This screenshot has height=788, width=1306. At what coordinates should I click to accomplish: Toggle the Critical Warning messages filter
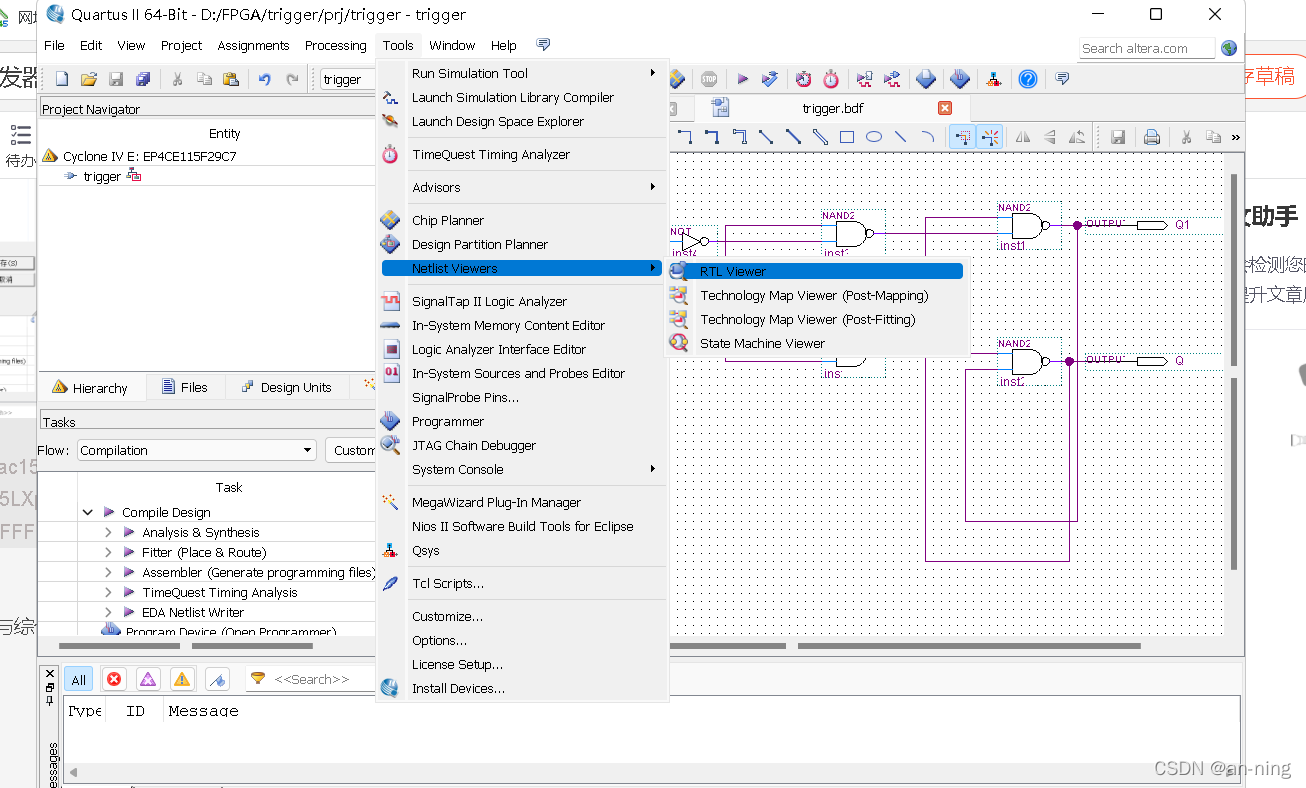(x=148, y=679)
